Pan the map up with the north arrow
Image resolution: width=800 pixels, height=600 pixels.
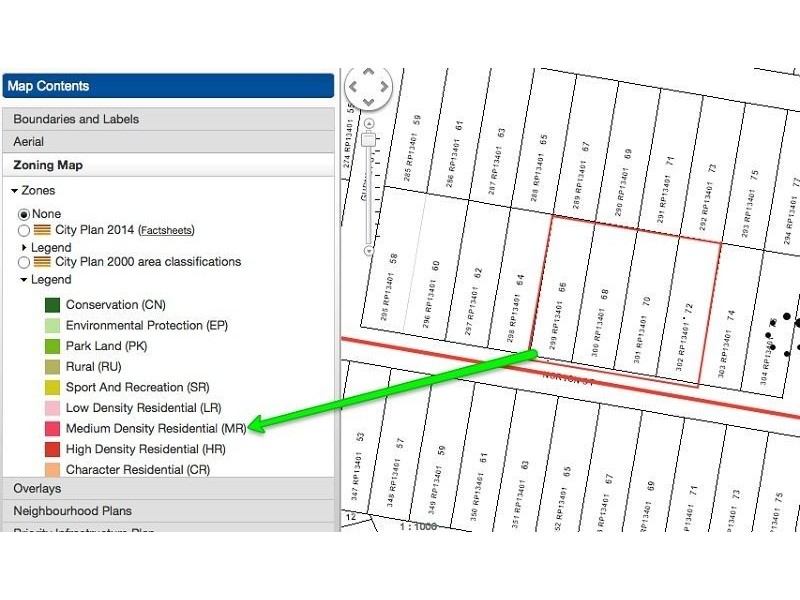(x=368, y=72)
